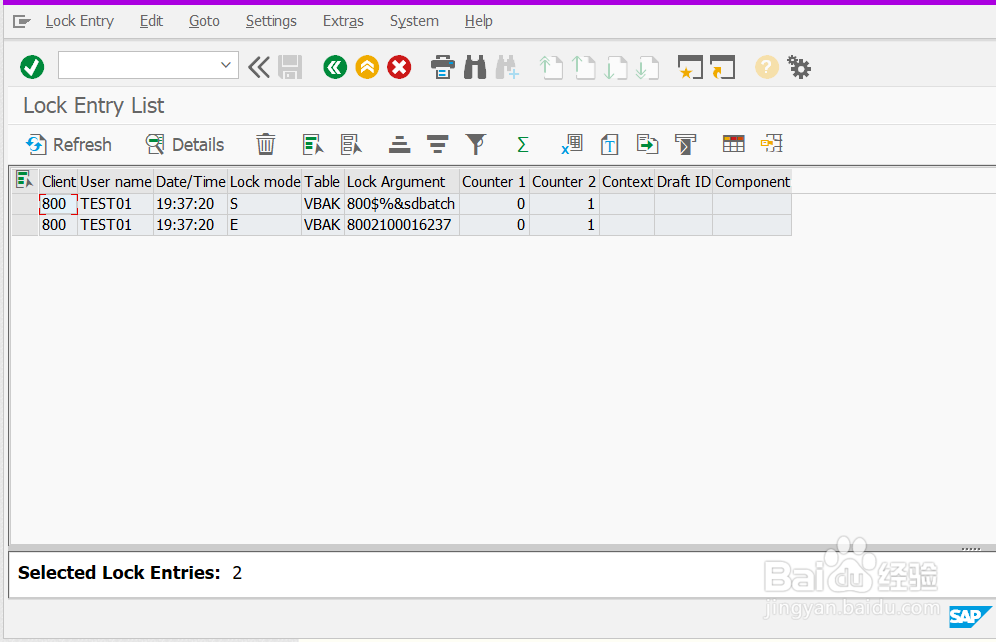
Task: Click lock mode S cell
Action: pyautogui.click(x=264, y=204)
